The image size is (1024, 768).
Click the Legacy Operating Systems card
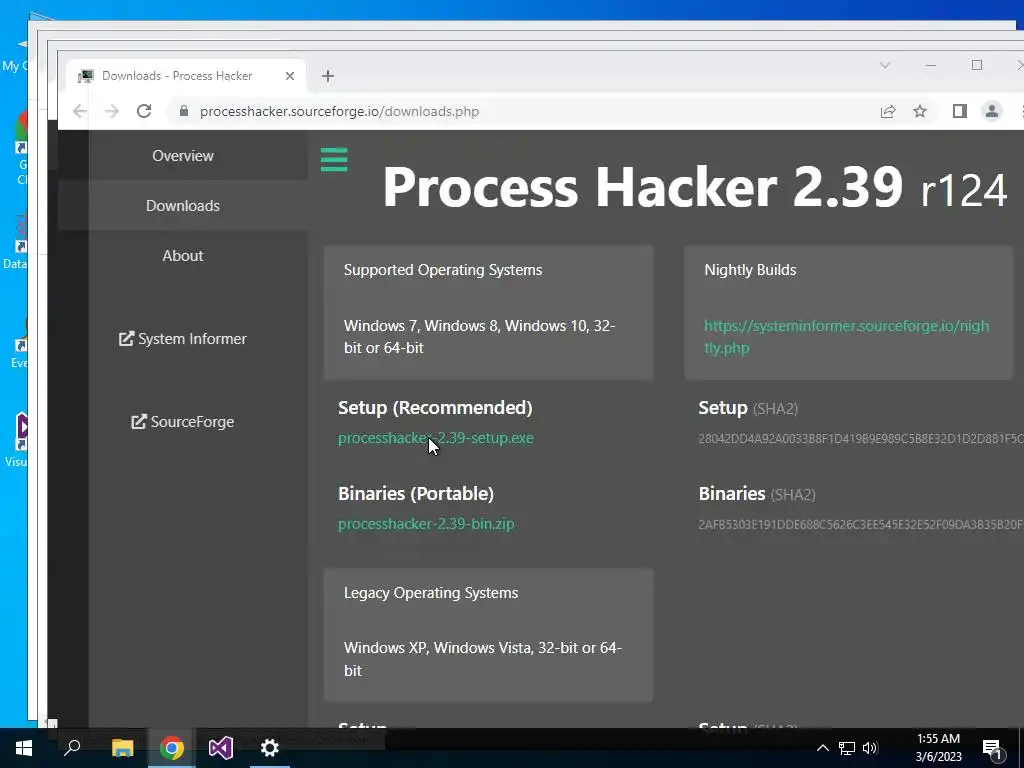(488, 635)
